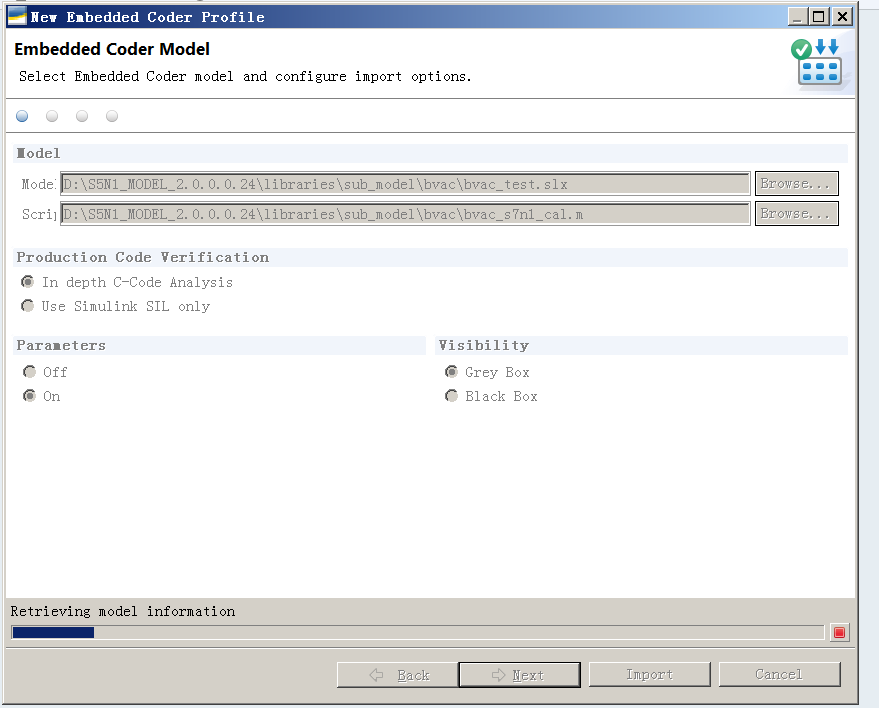Set Visibility to Black Box

tap(452, 395)
